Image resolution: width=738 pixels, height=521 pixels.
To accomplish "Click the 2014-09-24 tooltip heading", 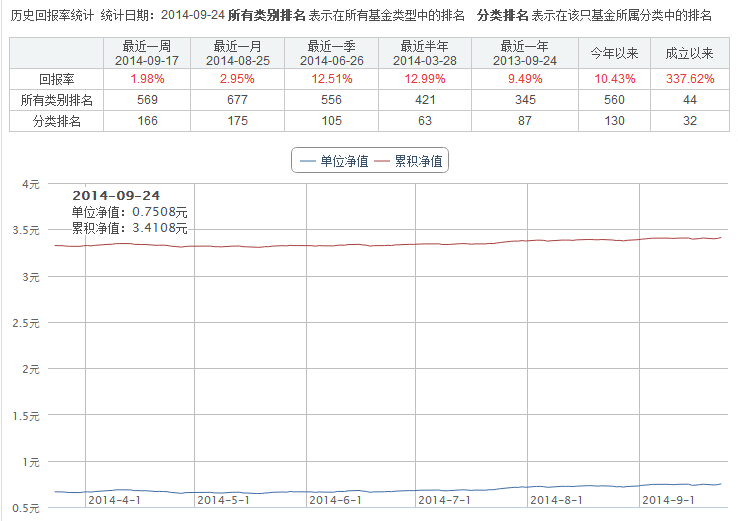I will coord(116,196).
